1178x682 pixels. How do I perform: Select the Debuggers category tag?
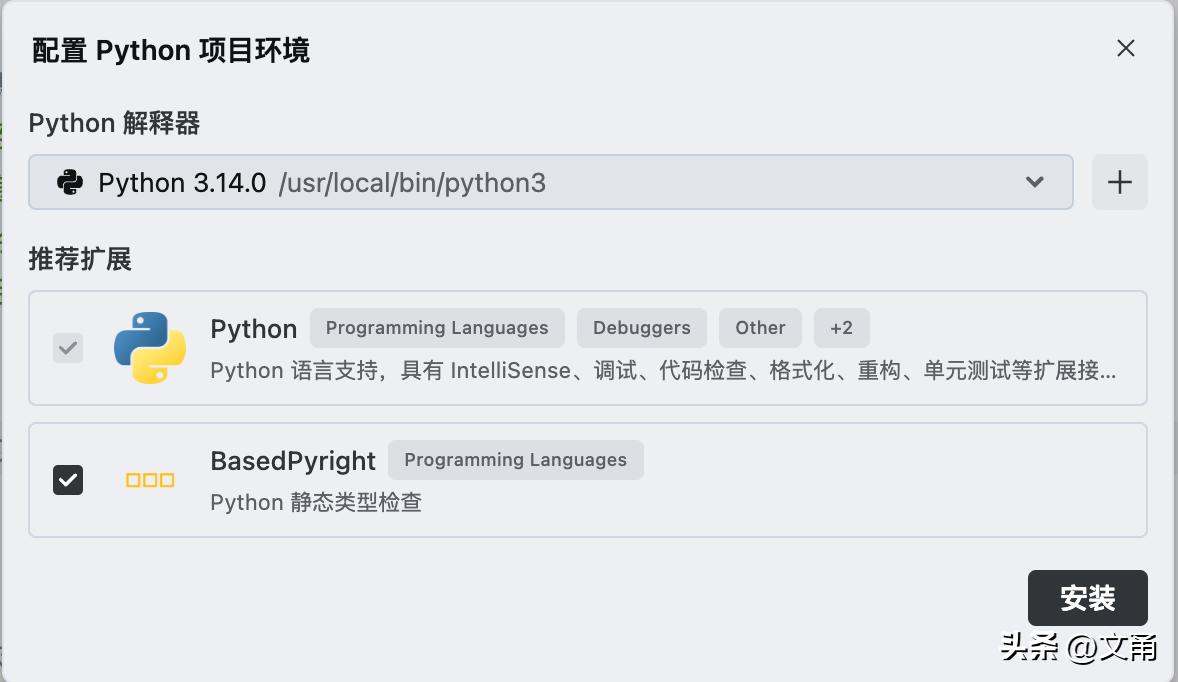(641, 328)
